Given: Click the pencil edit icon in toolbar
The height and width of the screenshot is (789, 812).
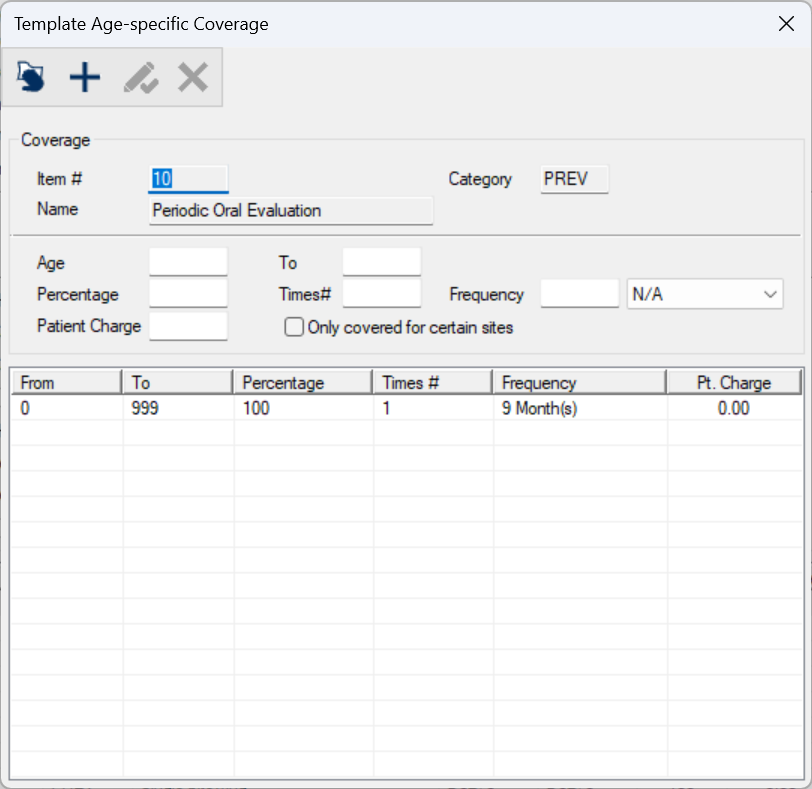Looking at the screenshot, I should coord(140,77).
